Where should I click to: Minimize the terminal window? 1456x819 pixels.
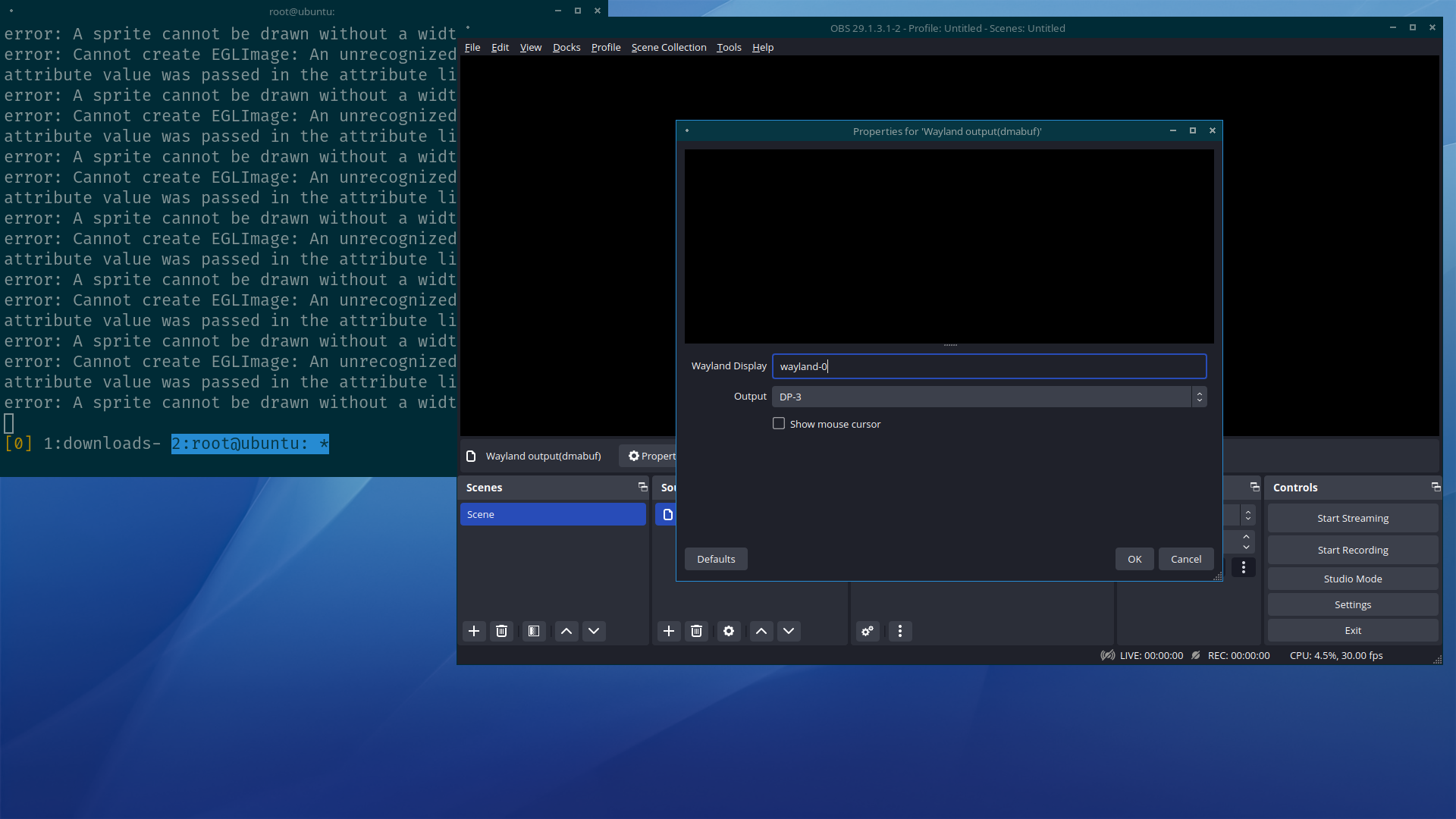(558, 11)
